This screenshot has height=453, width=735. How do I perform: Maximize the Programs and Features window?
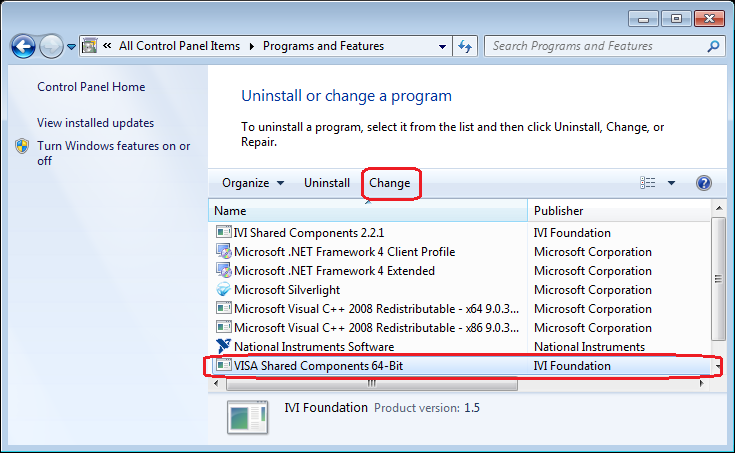click(676, 19)
